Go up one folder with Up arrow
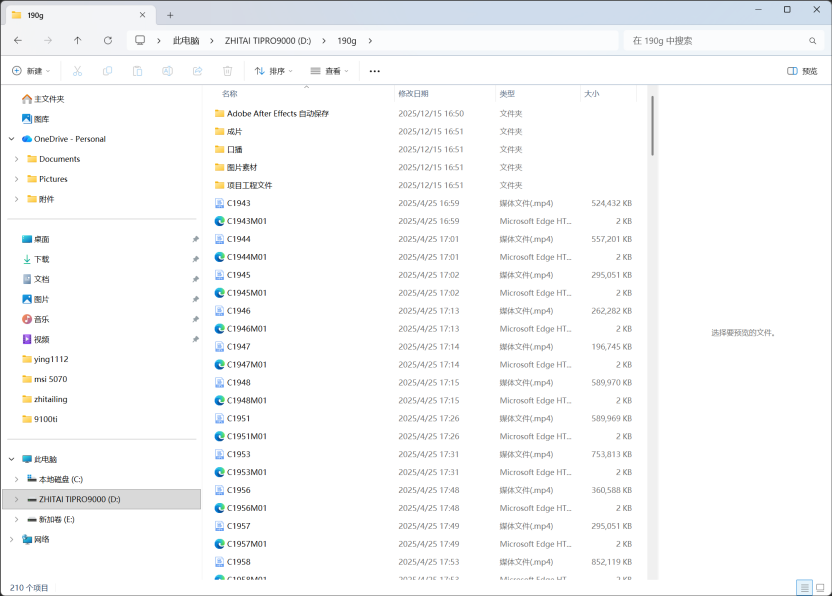The height and width of the screenshot is (596, 832). pos(78,41)
